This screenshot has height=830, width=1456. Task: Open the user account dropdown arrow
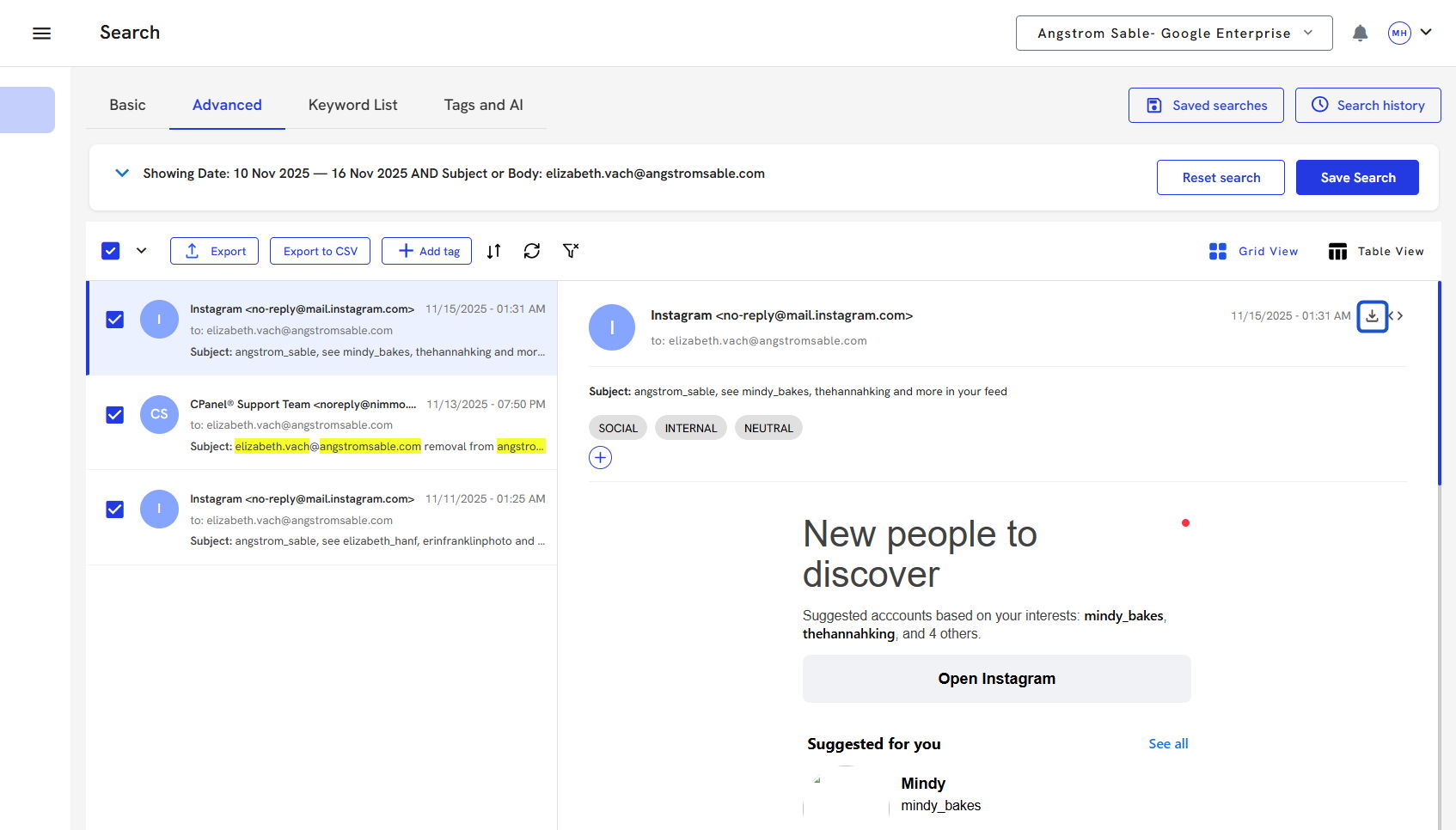click(x=1426, y=33)
